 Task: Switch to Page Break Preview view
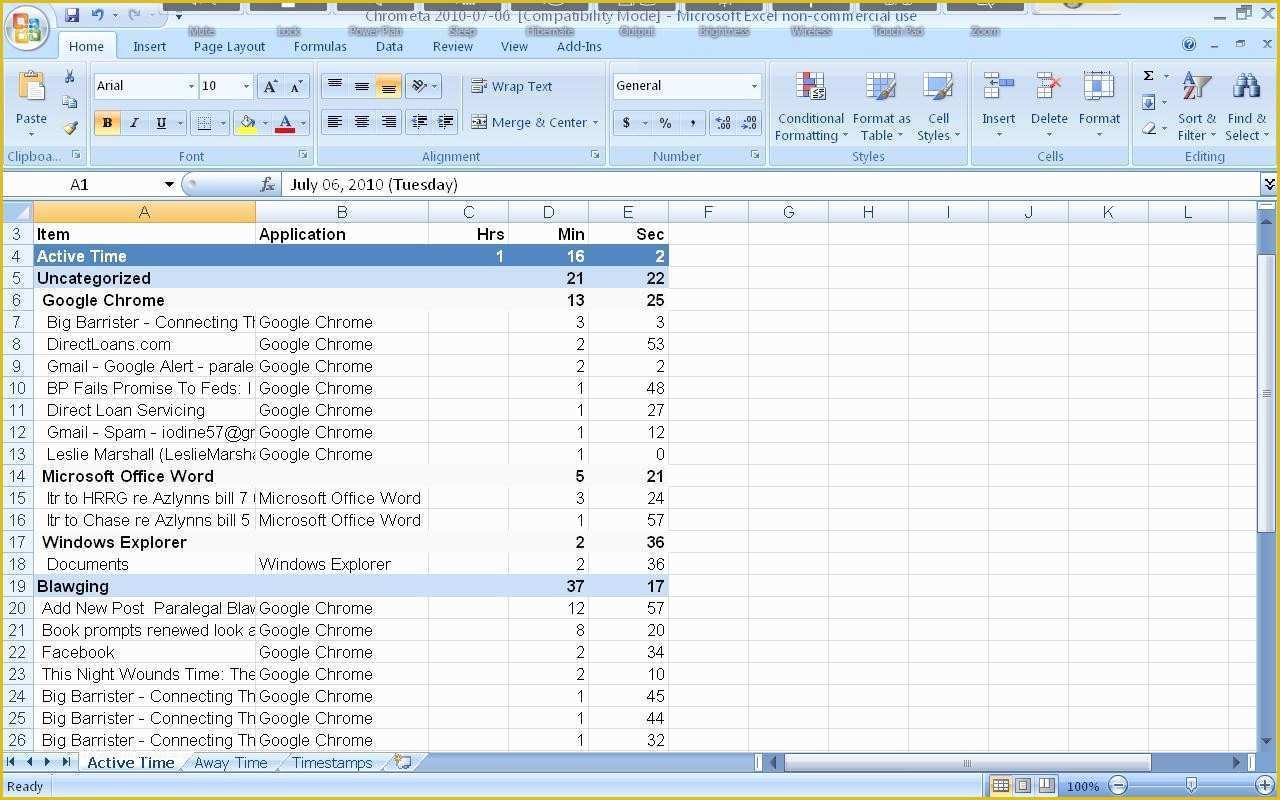1046,786
